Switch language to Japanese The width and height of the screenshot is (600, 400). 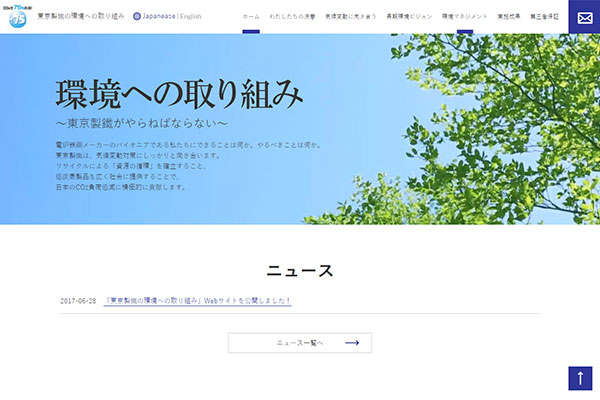click(159, 16)
